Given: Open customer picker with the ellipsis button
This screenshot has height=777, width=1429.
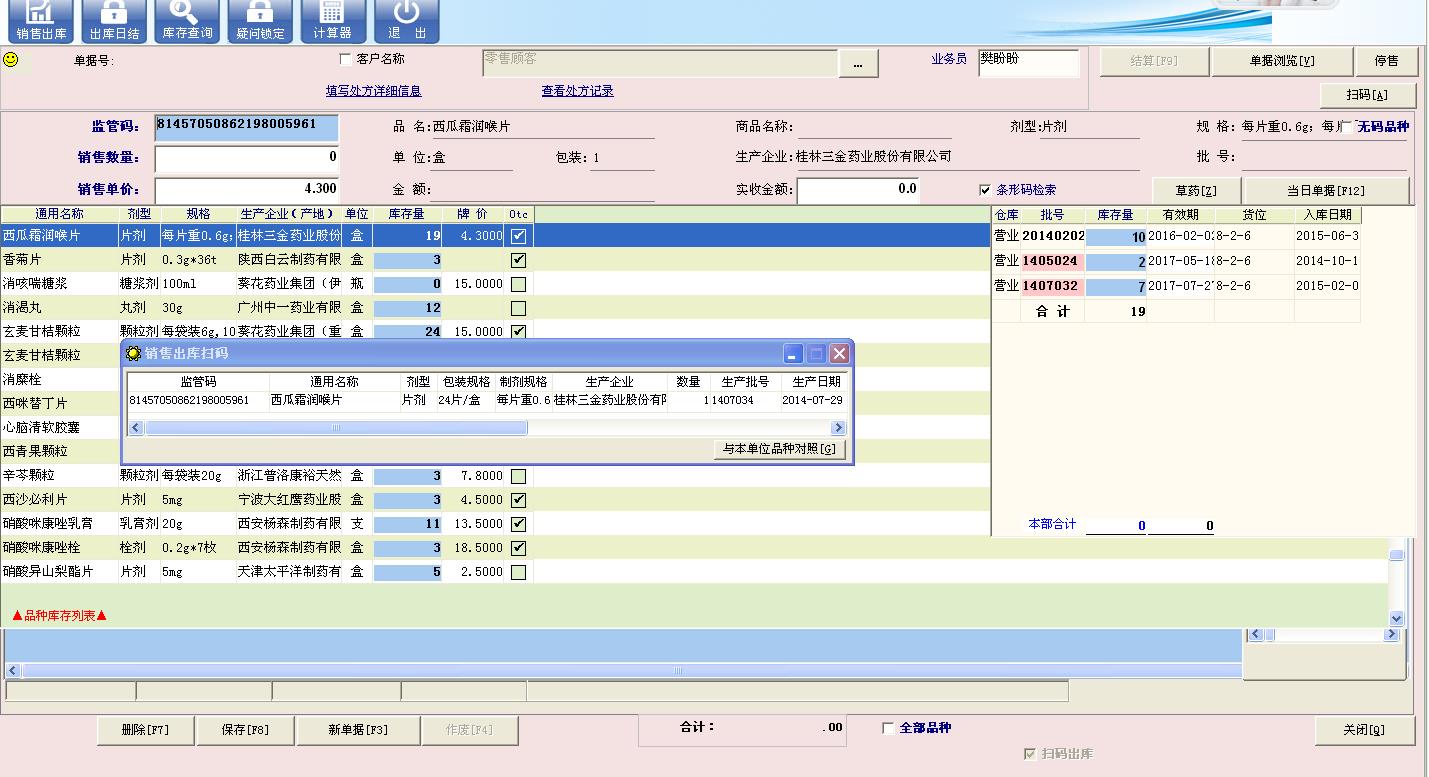Looking at the screenshot, I should [x=858, y=64].
